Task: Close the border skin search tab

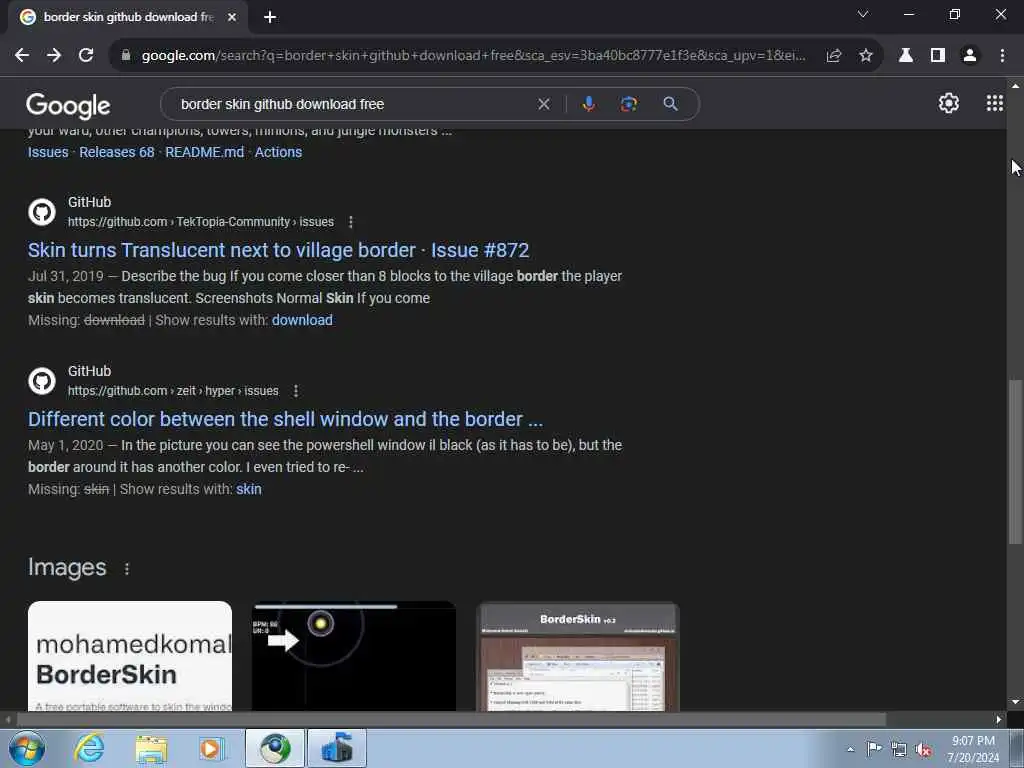Action: pyautogui.click(x=232, y=18)
